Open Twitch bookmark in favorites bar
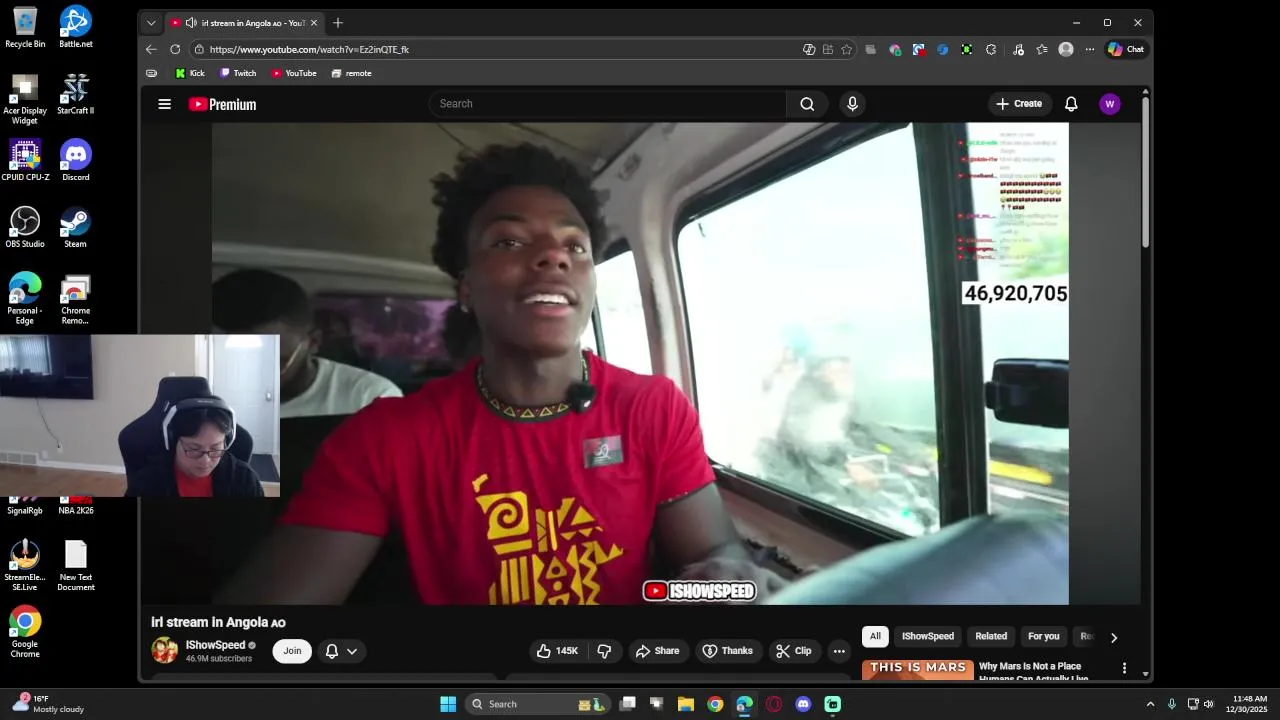The image size is (1280, 720). tap(238, 73)
